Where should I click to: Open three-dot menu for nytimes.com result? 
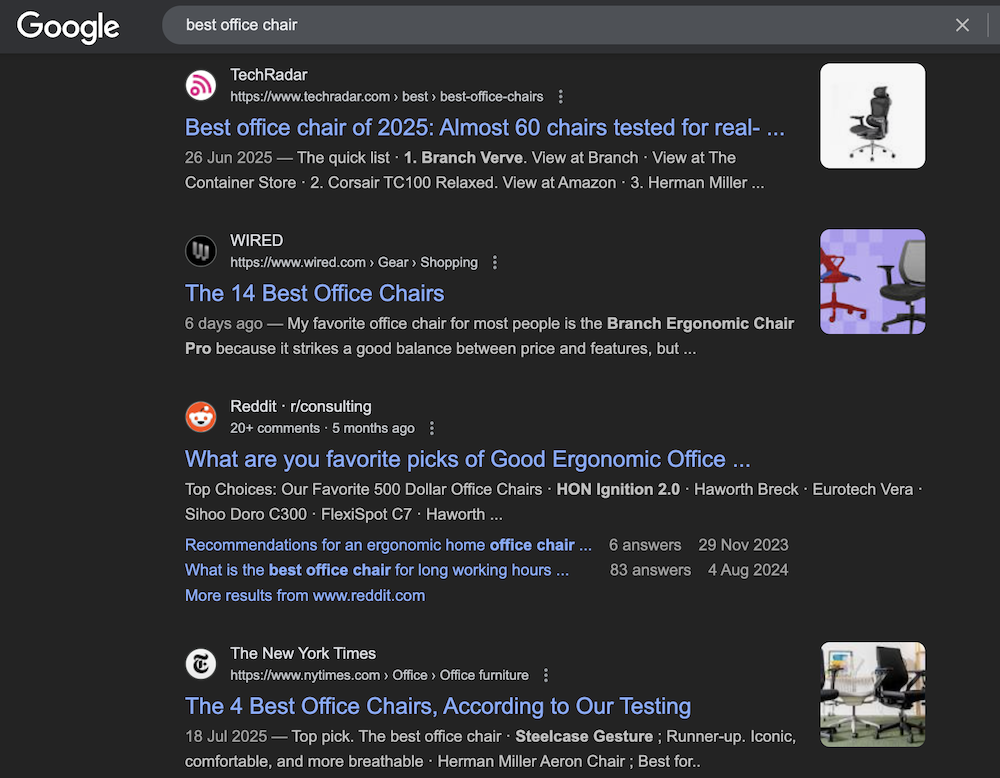click(x=546, y=676)
